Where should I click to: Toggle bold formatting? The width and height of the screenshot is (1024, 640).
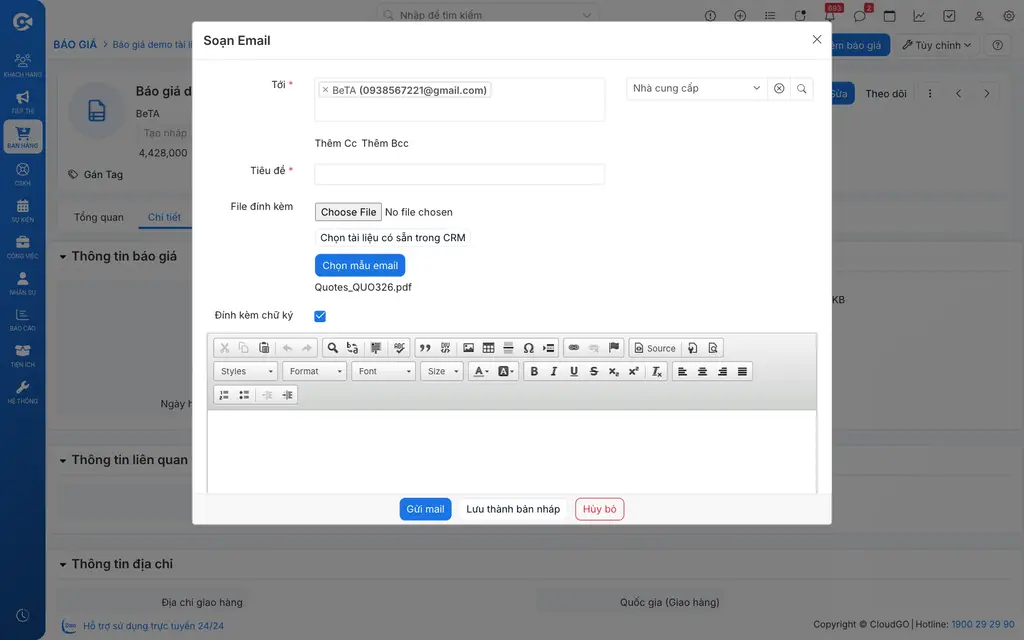[534, 372]
